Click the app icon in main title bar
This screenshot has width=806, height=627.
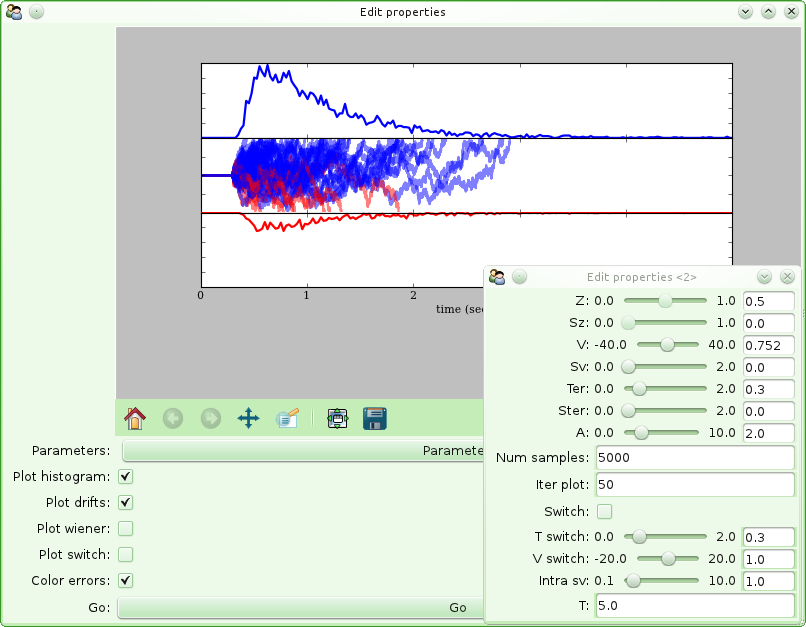point(14,12)
